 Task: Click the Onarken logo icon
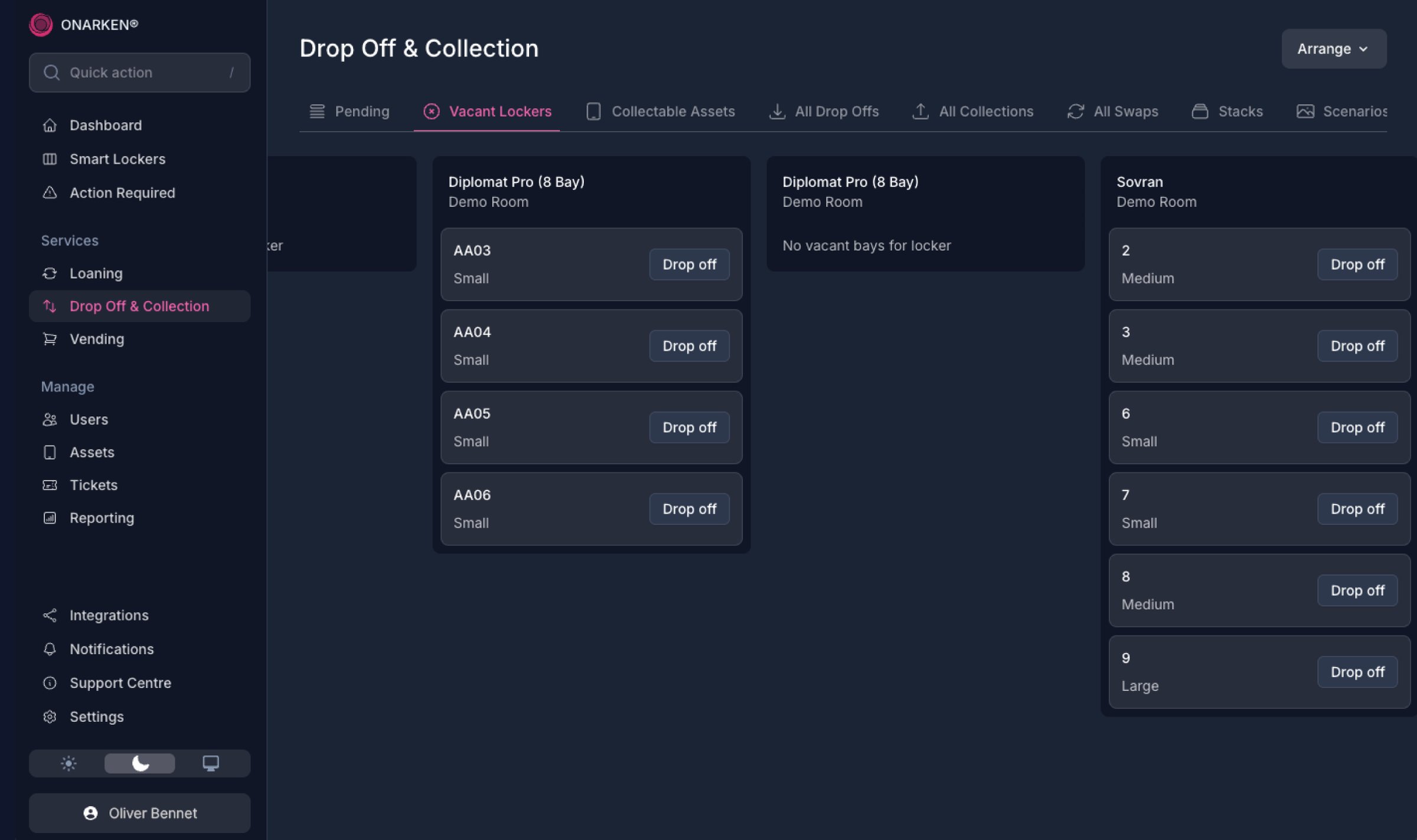coord(41,25)
